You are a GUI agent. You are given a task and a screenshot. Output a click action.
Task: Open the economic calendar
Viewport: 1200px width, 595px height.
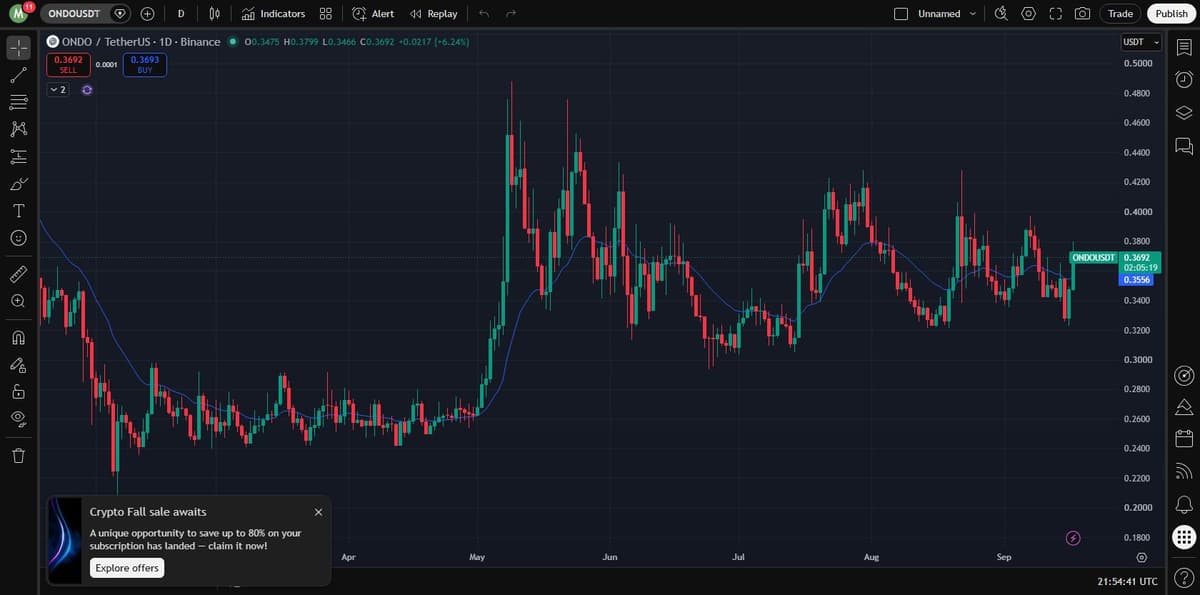[1184, 439]
